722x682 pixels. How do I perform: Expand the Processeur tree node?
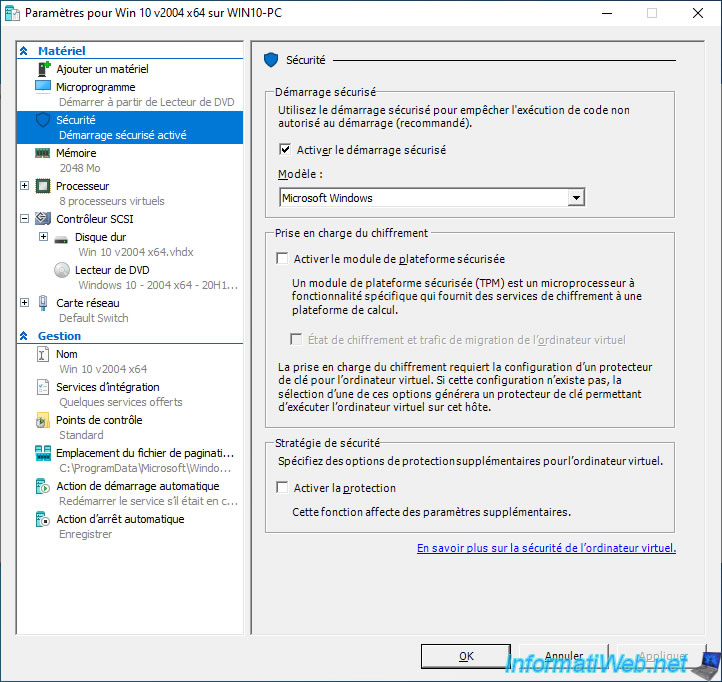(25, 186)
